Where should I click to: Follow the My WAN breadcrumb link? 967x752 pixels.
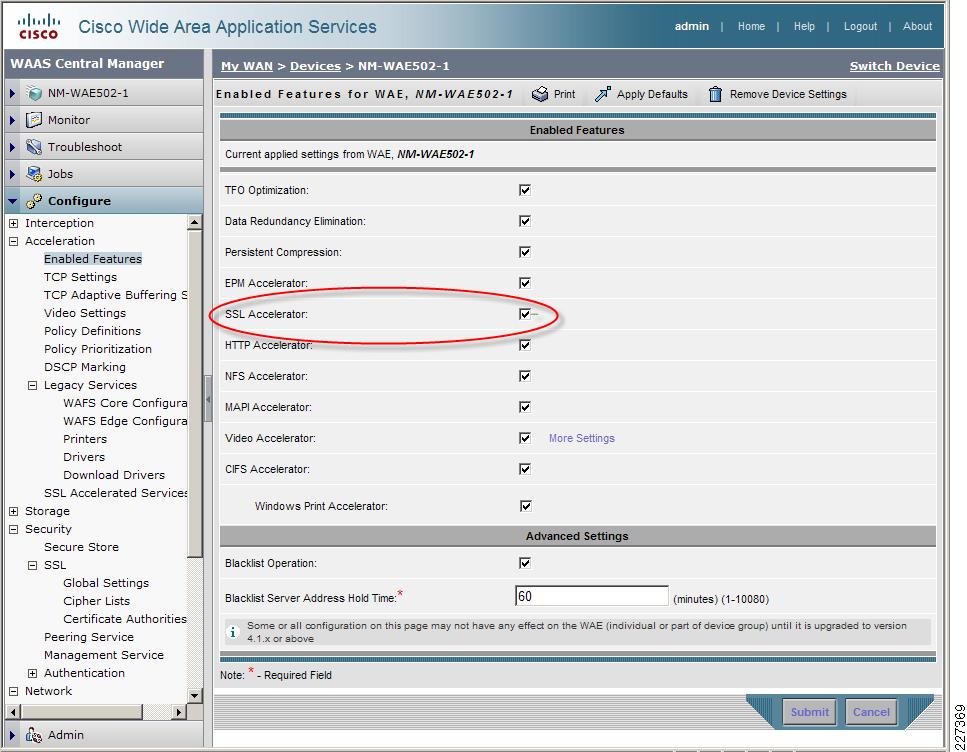click(247, 66)
